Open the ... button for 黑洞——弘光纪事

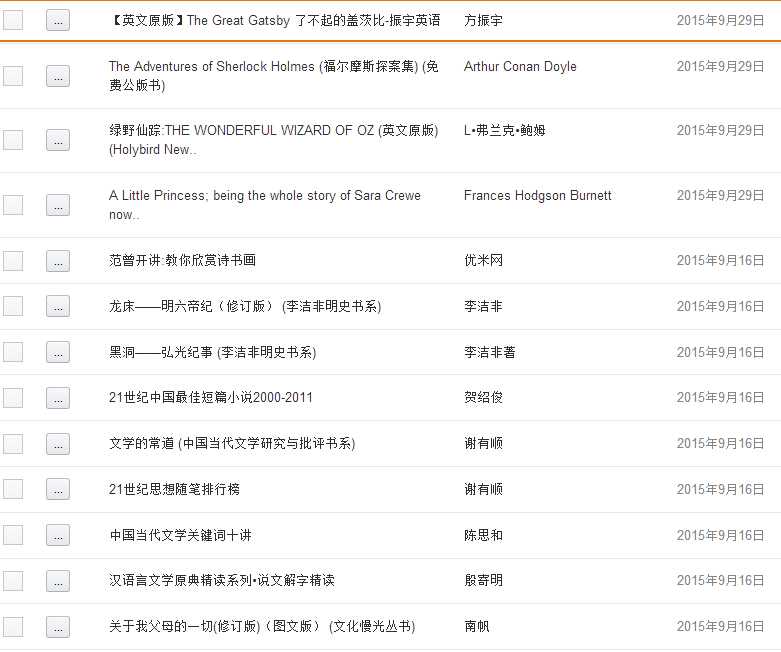(58, 352)
